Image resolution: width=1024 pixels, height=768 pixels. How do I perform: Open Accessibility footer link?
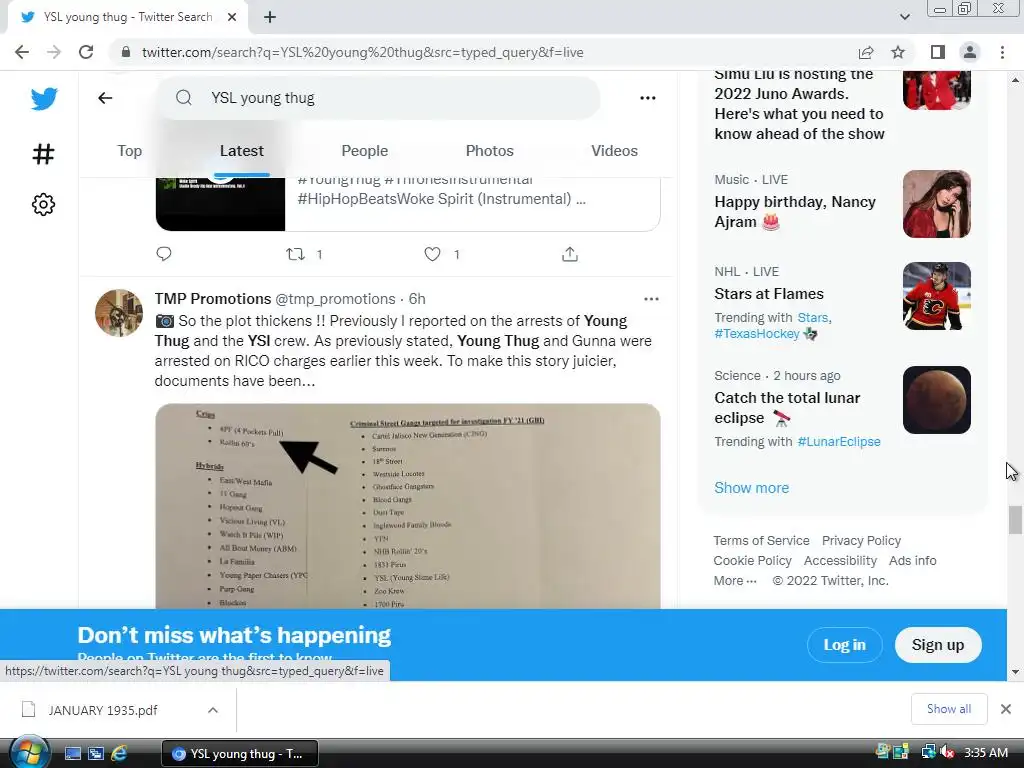[840, 560]
